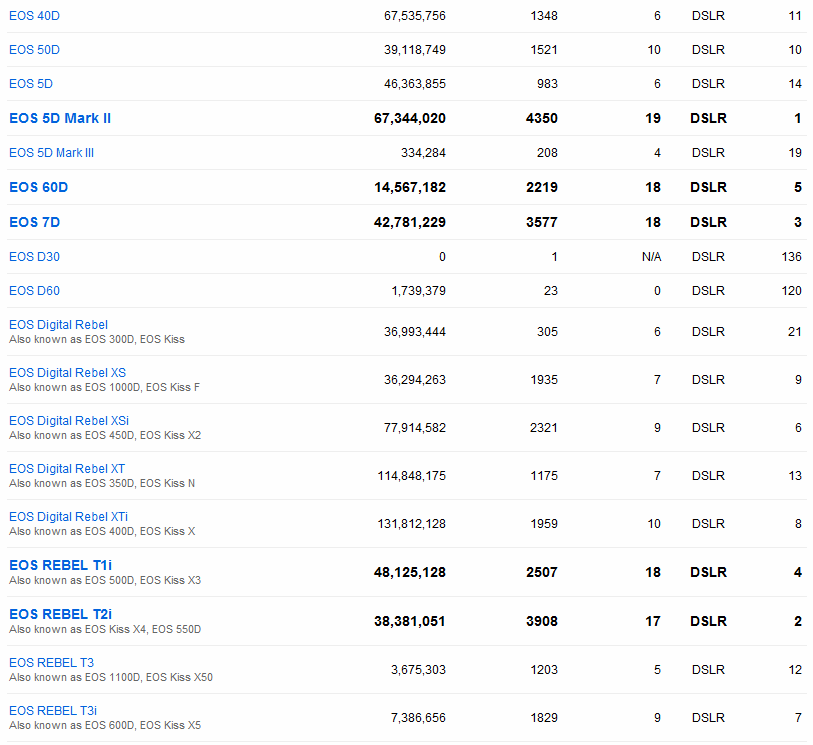Click the 1203 count for EOS REBEL T3
This screenshot has width=813, height=745.
tap(544, 670)
